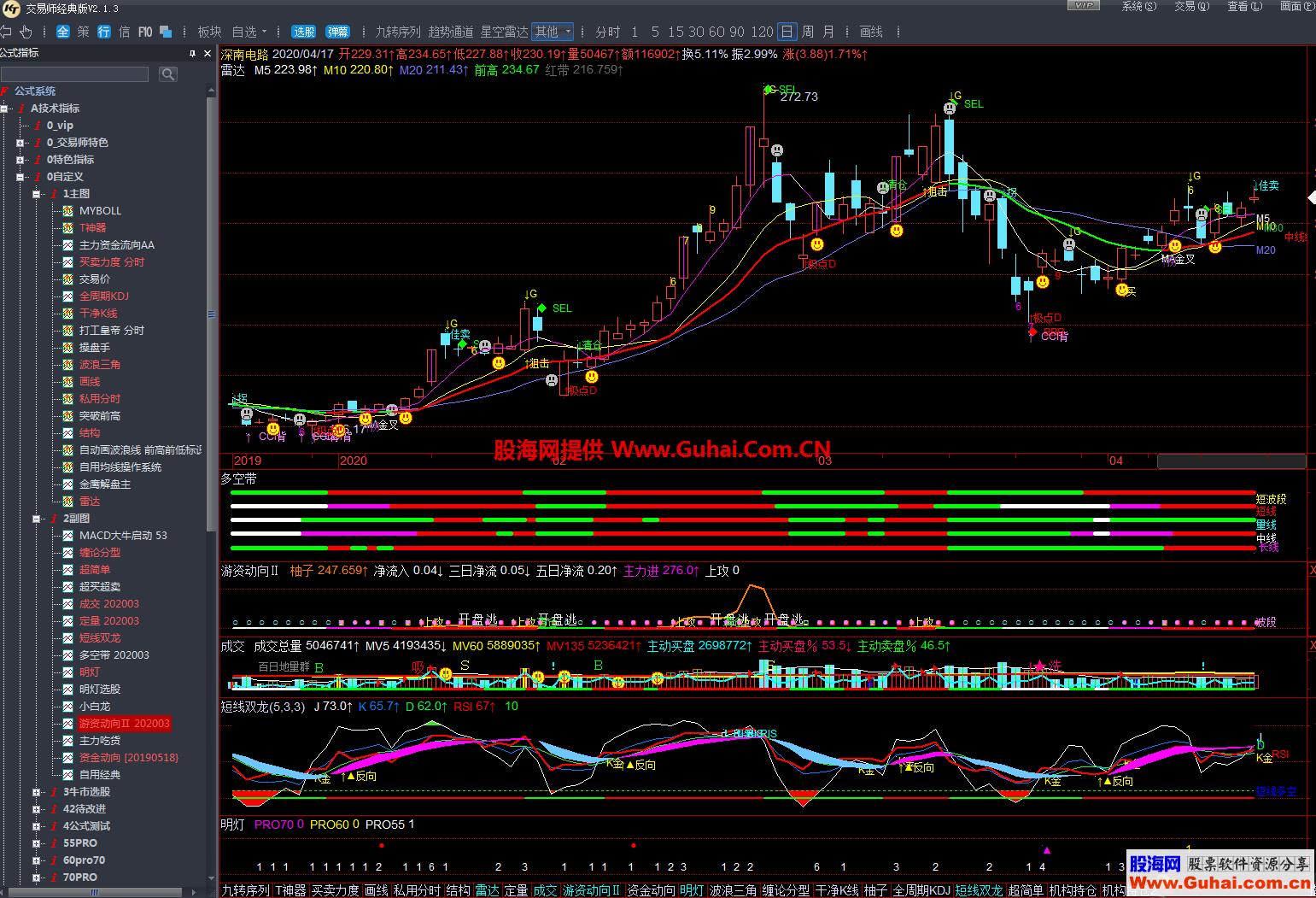Viewport: 1316px width, 898px height.
Task: Click the blue 全 toolbar icon
Action: [63, 32]
